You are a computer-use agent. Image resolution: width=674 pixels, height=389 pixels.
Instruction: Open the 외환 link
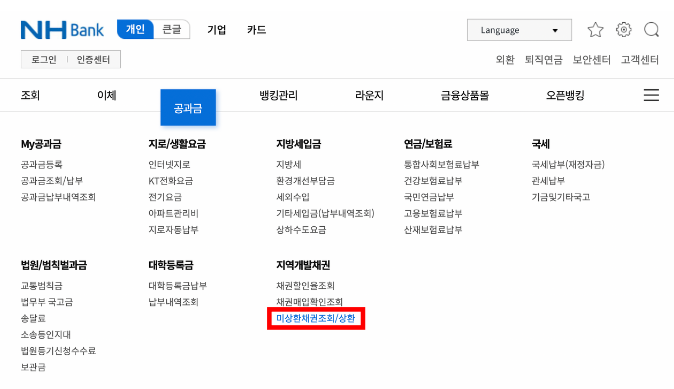click(505, 60)
